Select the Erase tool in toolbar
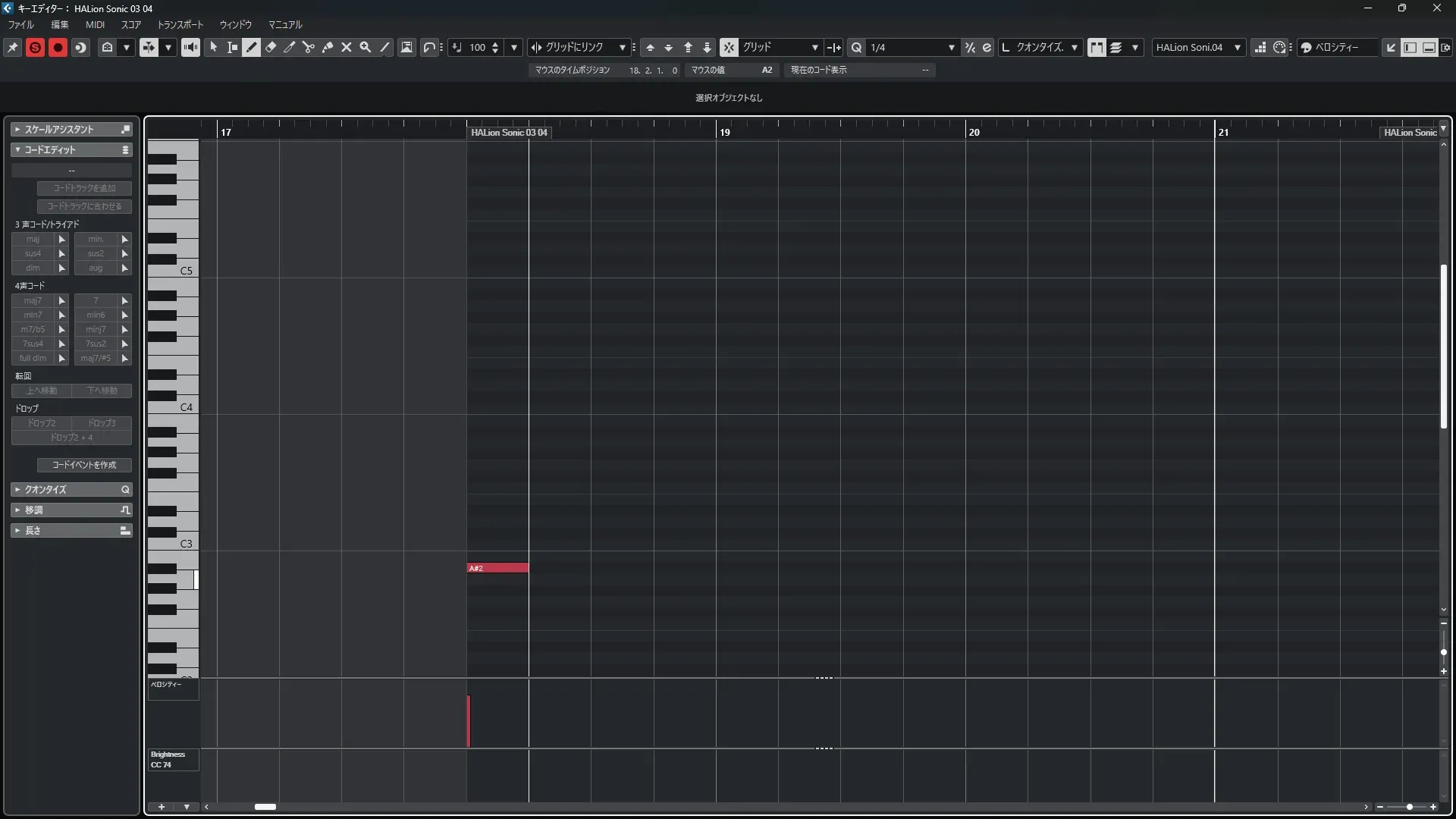 (x=271, y=47)
